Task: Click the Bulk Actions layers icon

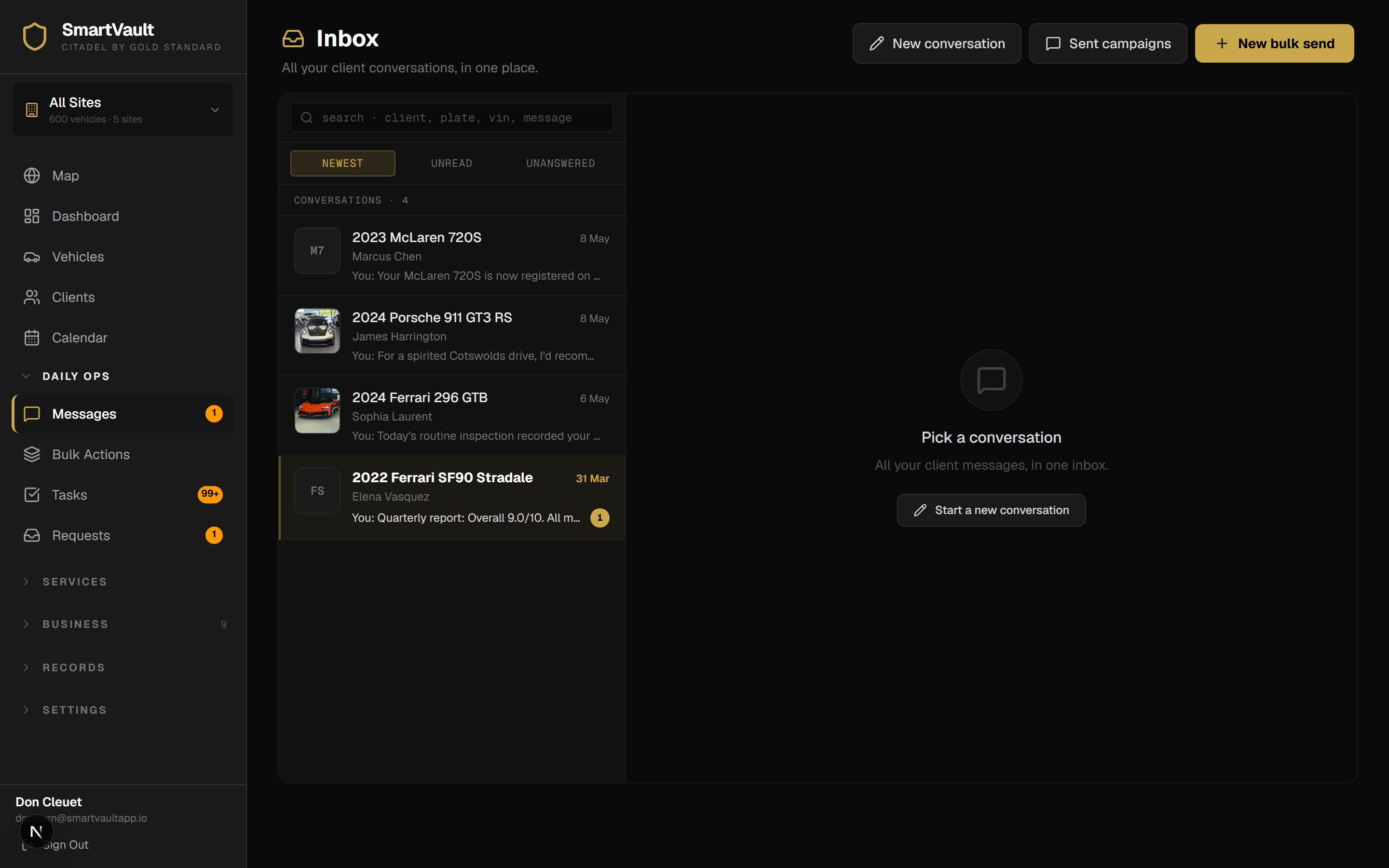Action: tap(31, 455)
